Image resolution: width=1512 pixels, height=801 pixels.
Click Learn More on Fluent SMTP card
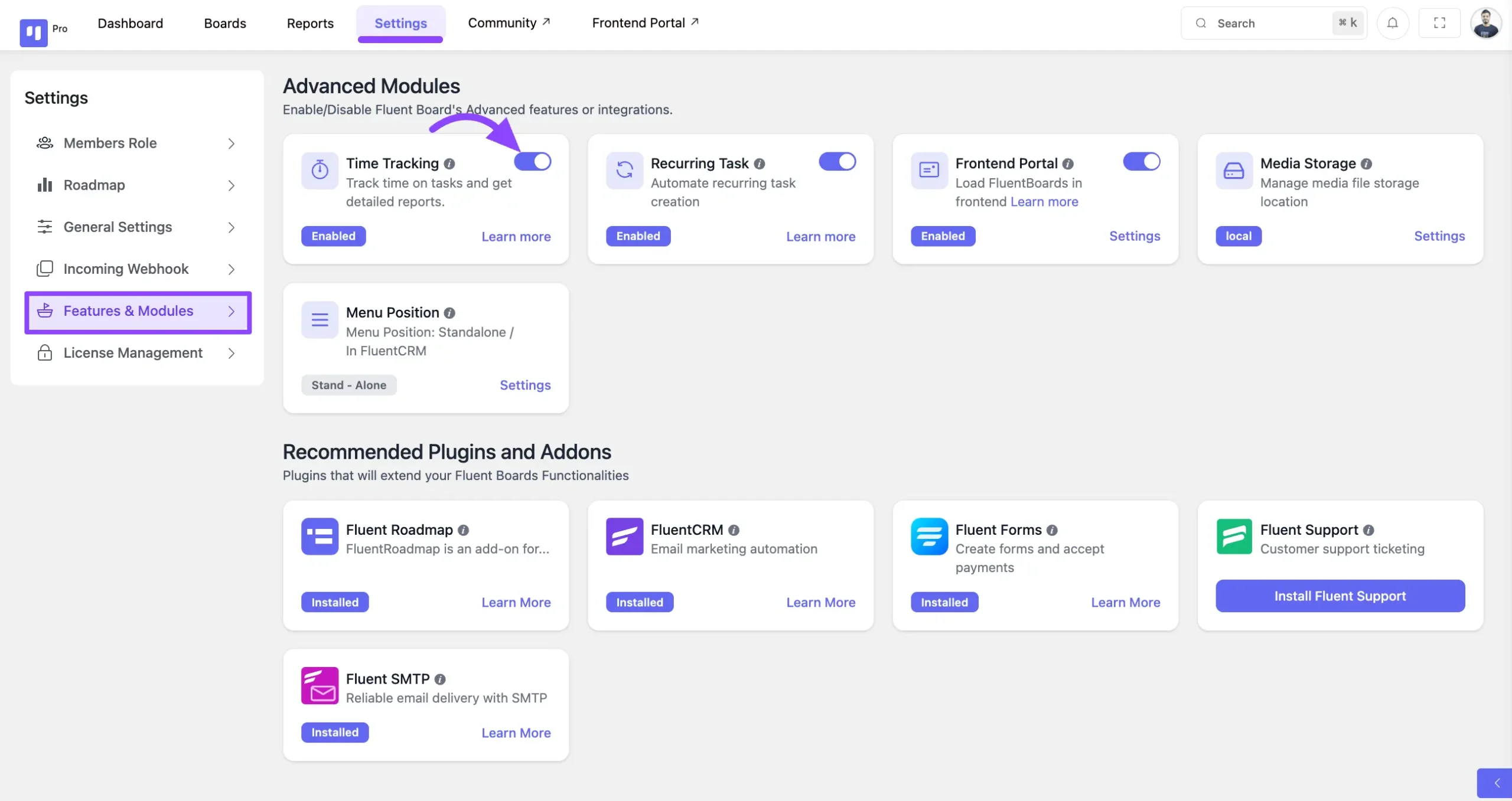pyautogui.click(x=516, y=733)
